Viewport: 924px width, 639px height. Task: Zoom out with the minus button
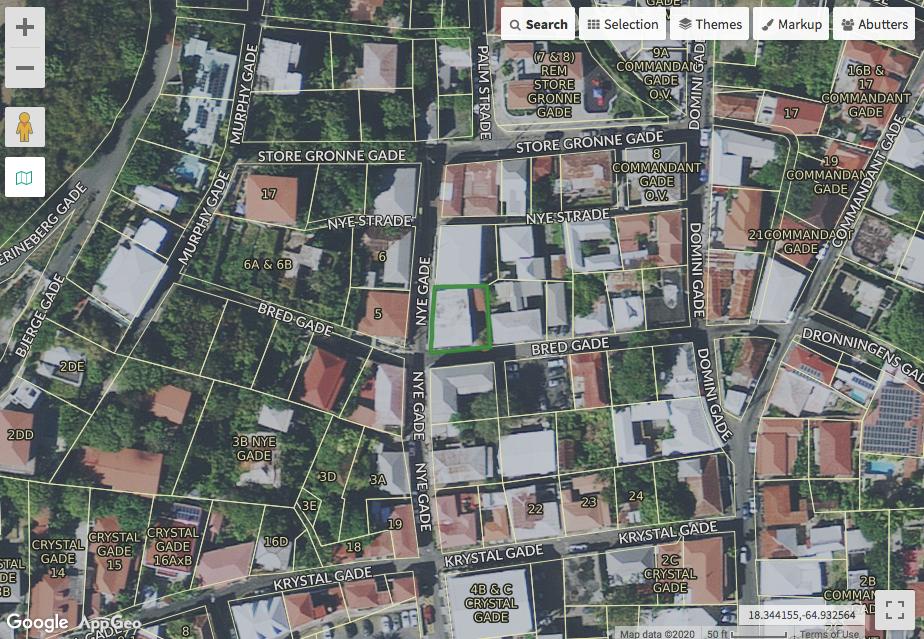pyautogui.click(x=25, y=68)
